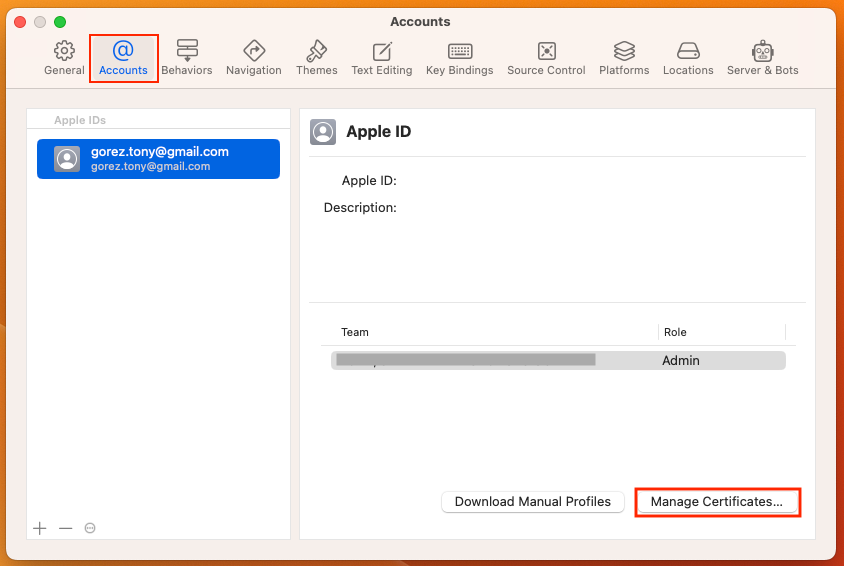Image resolution: width=844 pixels, height=566 pixels.
Task: Open Source Control preferences
Action: point(546,58)
